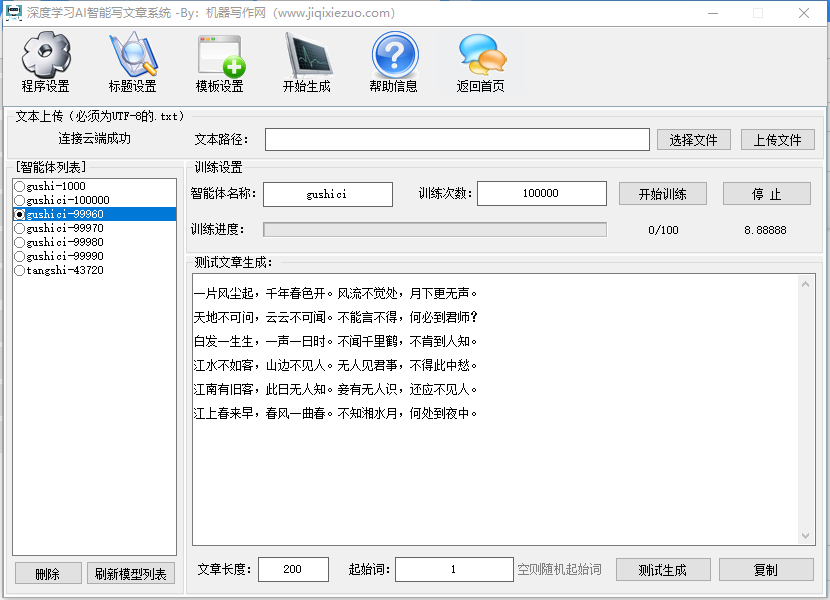Select the gushi-1000 radio button

click(x=19, y=186)
